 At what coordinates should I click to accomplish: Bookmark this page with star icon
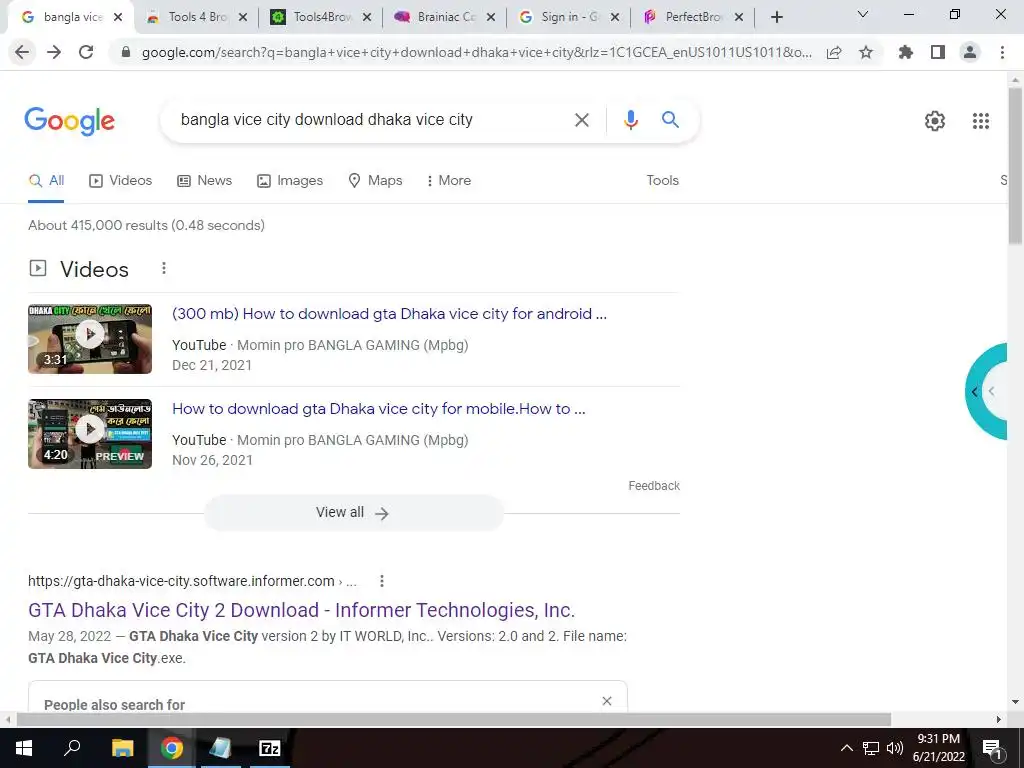click(x=866, y=52)
